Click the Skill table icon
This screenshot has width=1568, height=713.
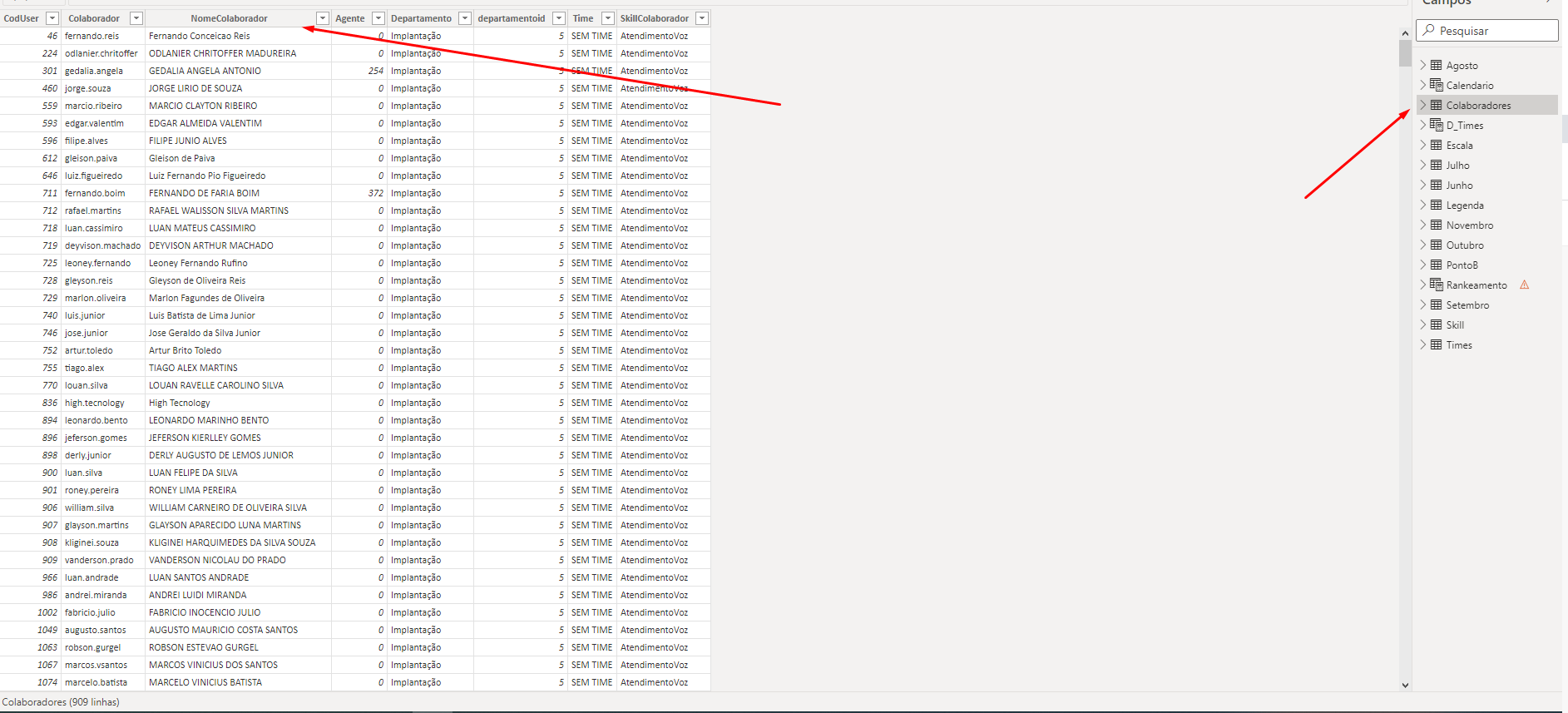coord(1436,324)
